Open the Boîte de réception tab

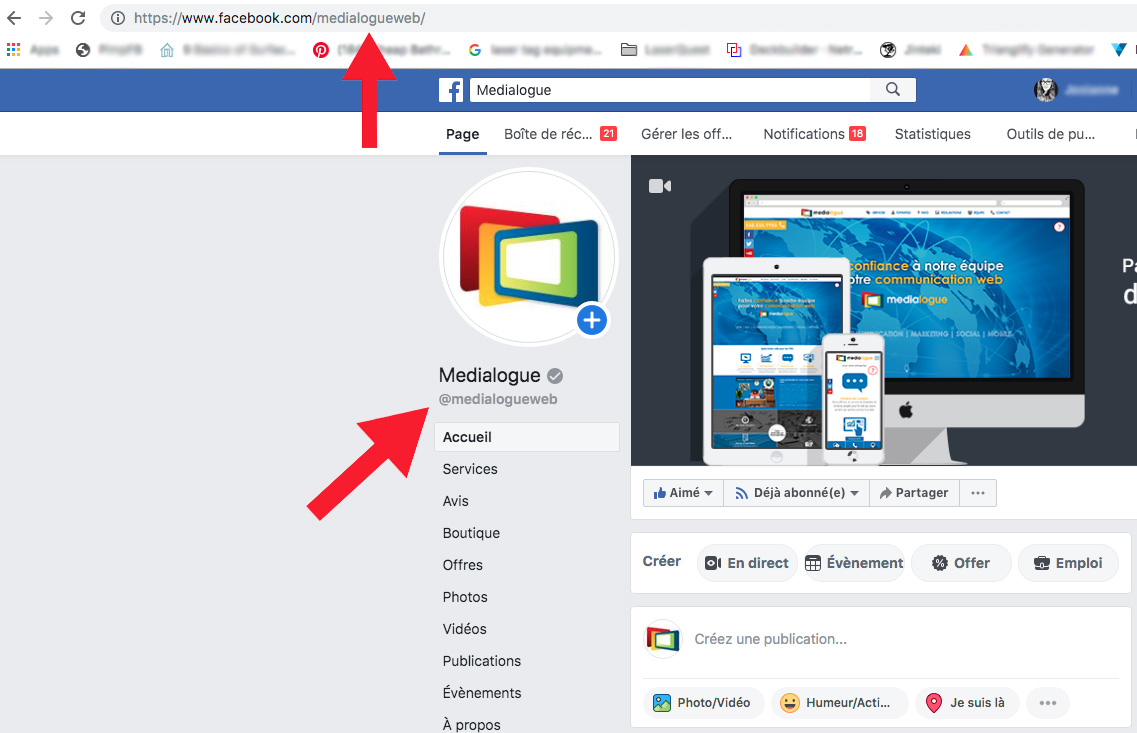tap(548, 133)
